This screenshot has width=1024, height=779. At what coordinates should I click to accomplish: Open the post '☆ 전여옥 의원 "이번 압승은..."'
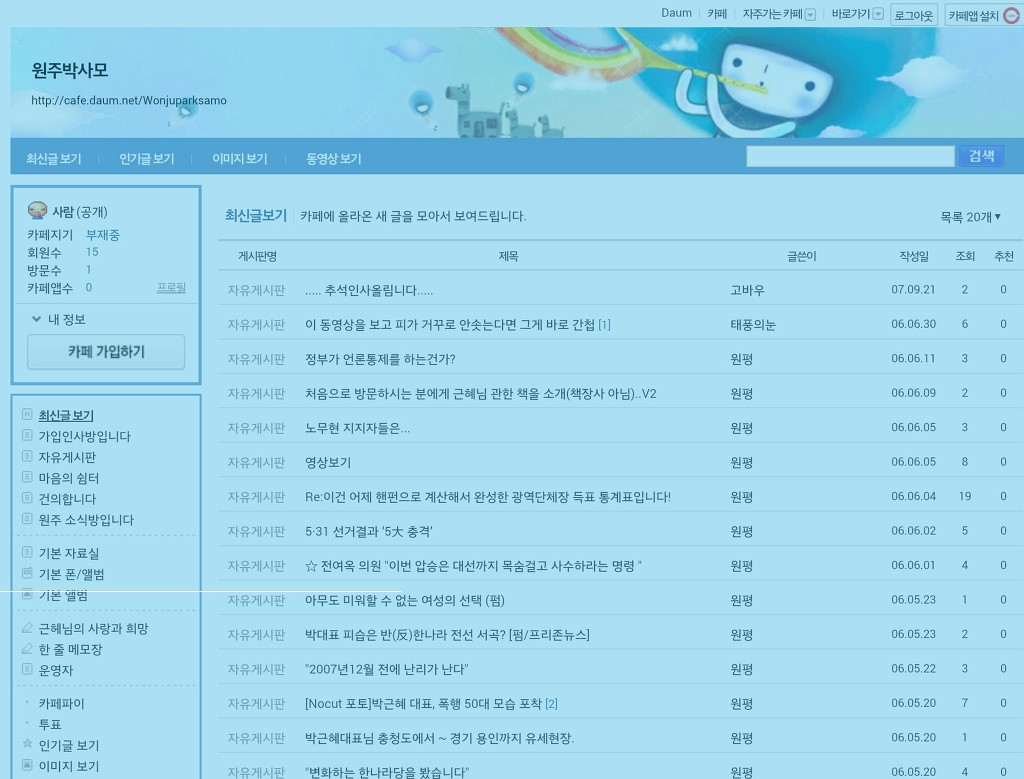click(x=473, y=566)
